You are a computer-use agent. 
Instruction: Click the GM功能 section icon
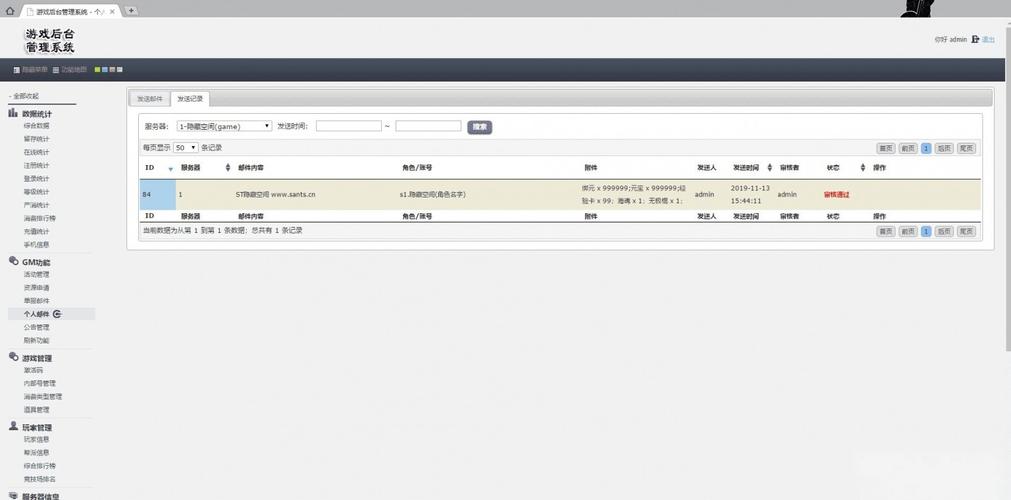[13, 261]
